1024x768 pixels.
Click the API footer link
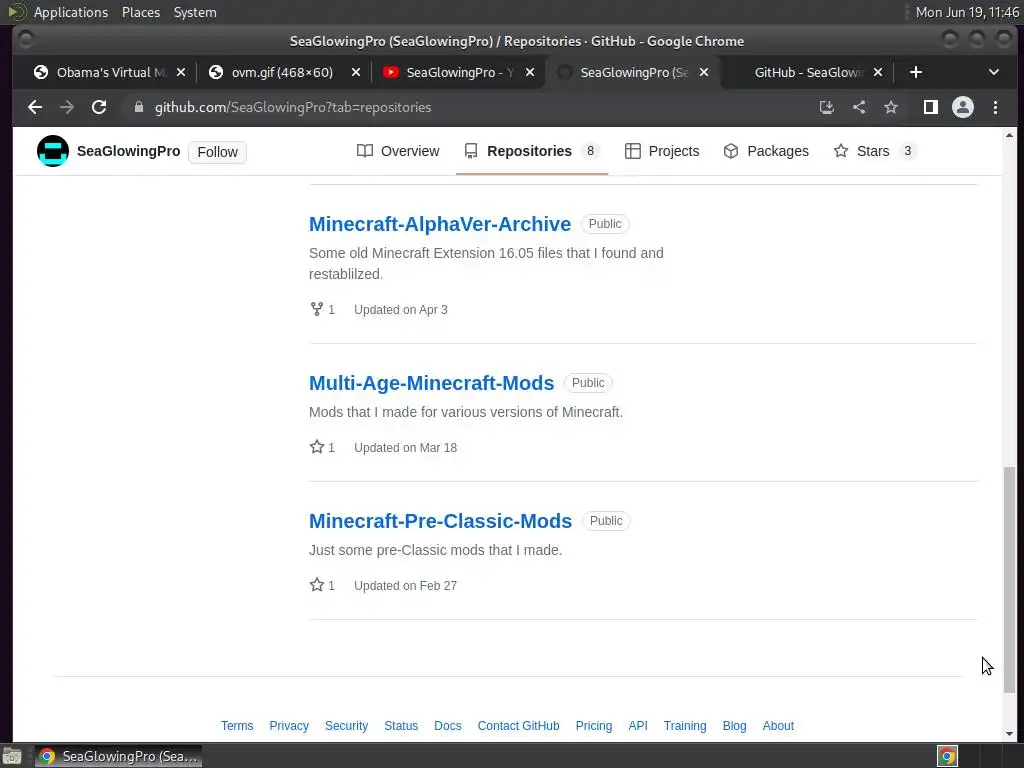pos(638,726)
